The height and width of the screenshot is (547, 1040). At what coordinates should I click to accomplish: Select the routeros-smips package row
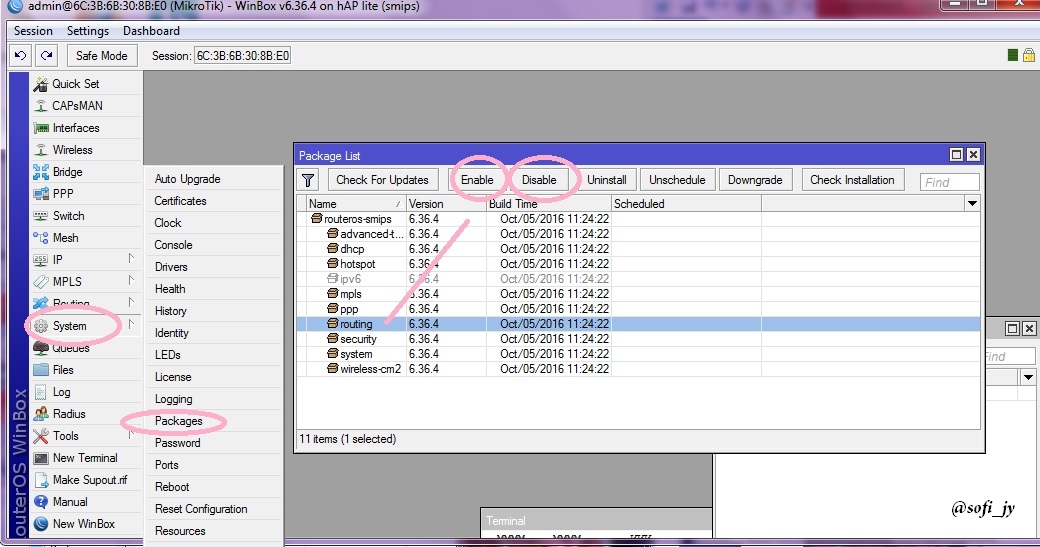[x=638, y=219]
